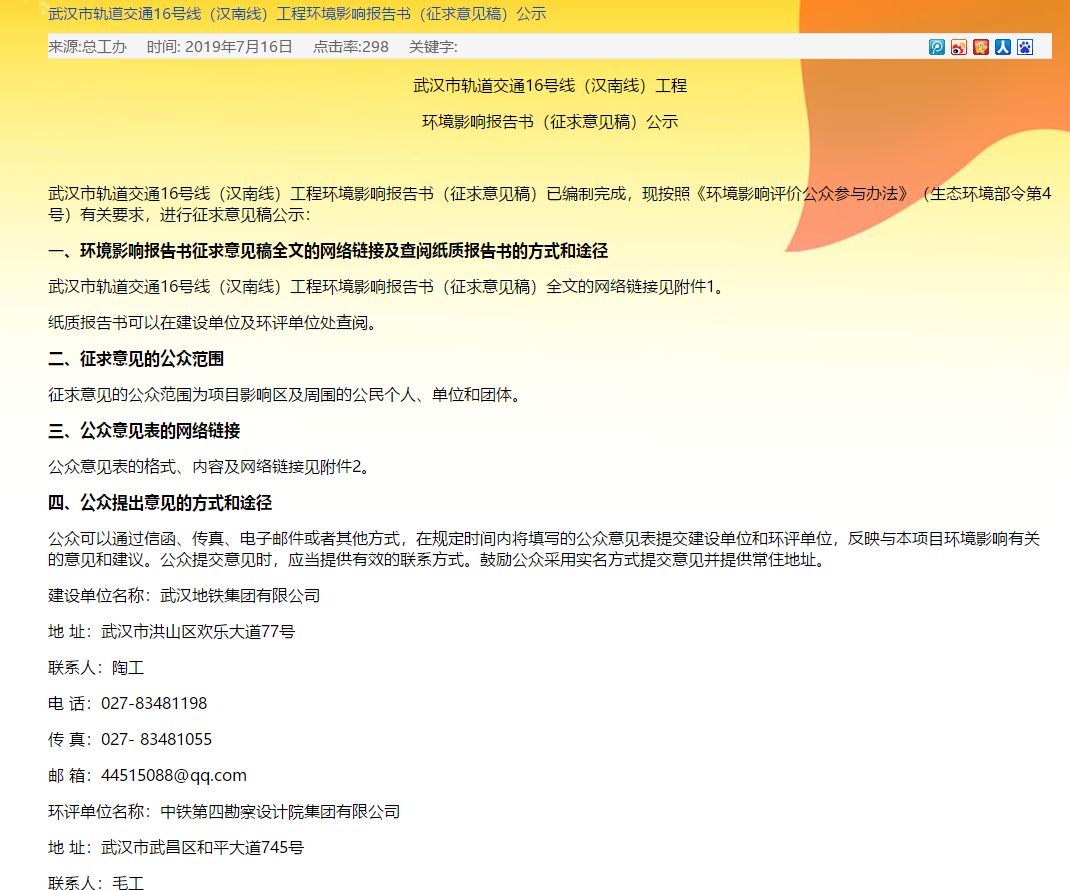Click contact line 联系人：陶工
Viewport: 1070px width, 890px height.
click(x=96, y=668)
